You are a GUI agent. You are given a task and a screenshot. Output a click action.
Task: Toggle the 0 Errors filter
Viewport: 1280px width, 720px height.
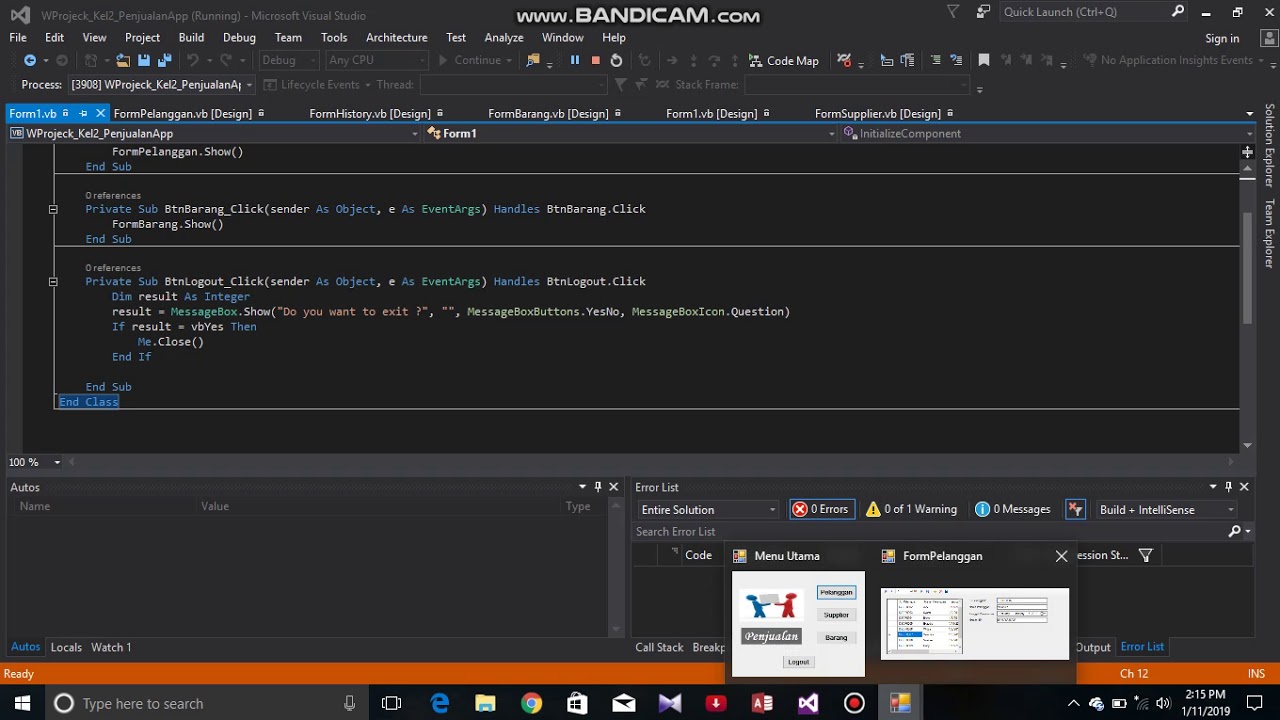820,509
